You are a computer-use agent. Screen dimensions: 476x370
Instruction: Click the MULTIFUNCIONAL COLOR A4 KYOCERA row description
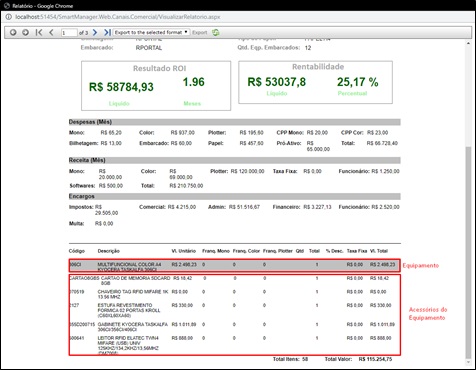129,267
